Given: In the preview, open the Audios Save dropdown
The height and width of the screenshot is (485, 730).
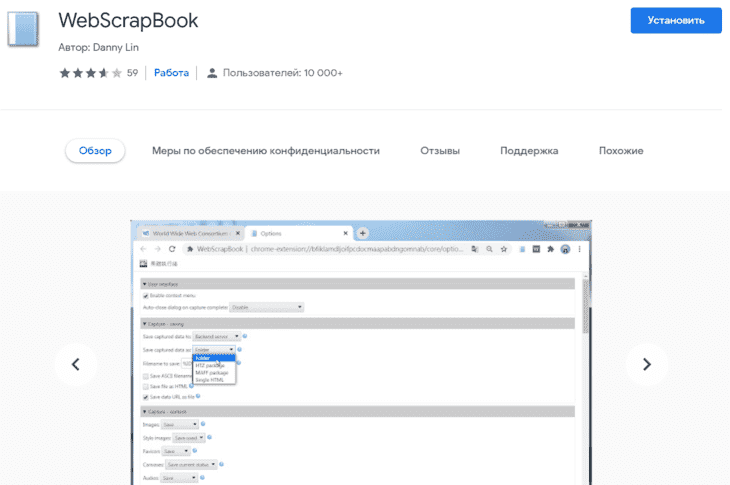Looking at the screenshot, I should [x=179, y=478].
